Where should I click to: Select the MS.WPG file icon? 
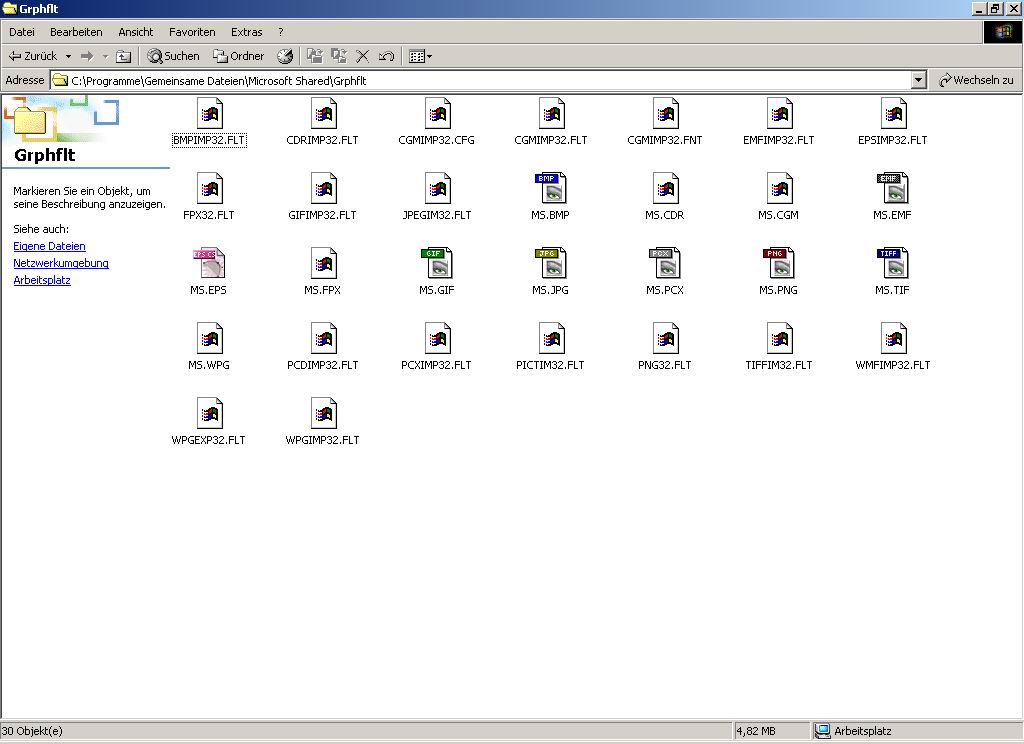(210, 339)
